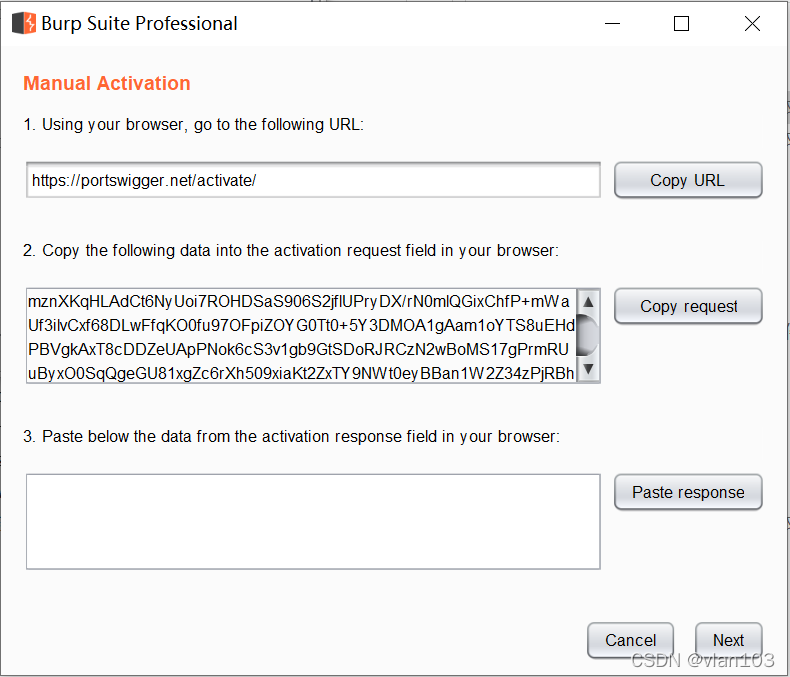Click the Burp Suite logo icon

24,23
